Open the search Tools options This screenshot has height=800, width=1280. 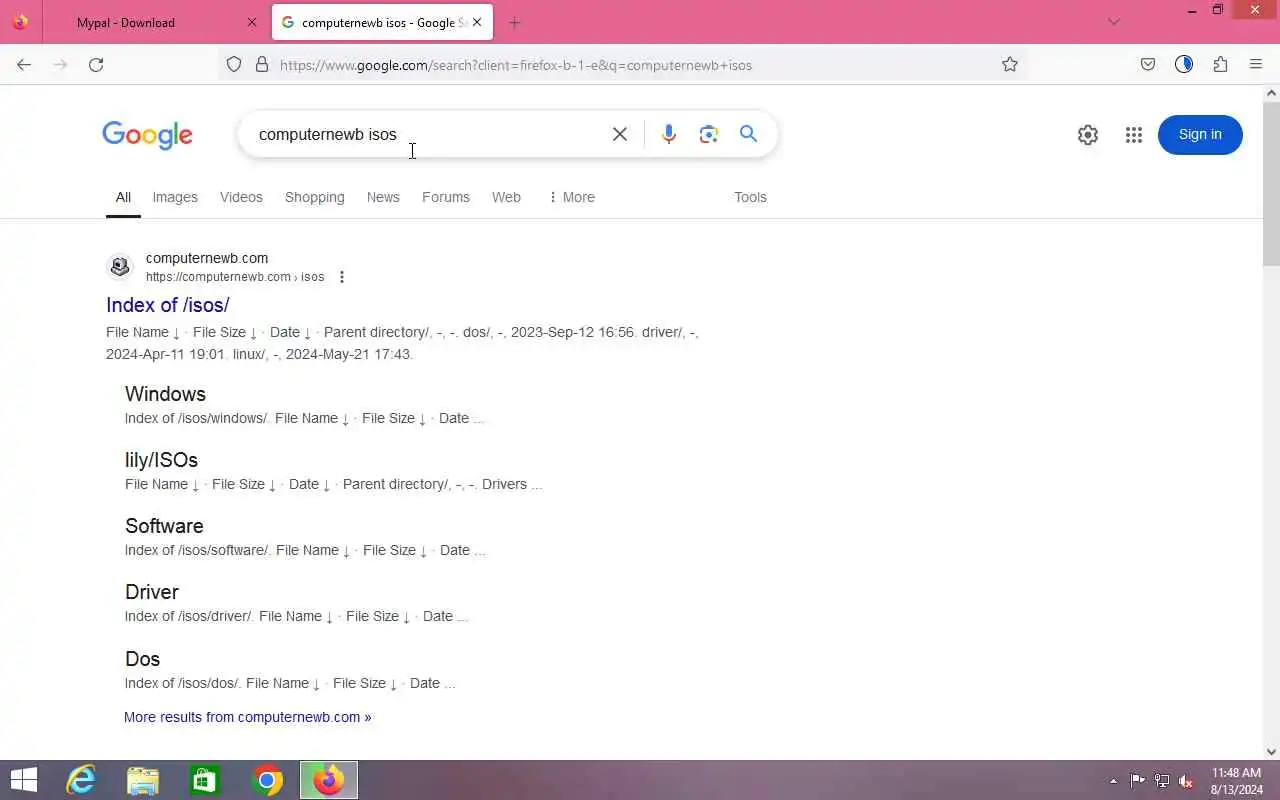pyautogui.click(x=750, y=197)
